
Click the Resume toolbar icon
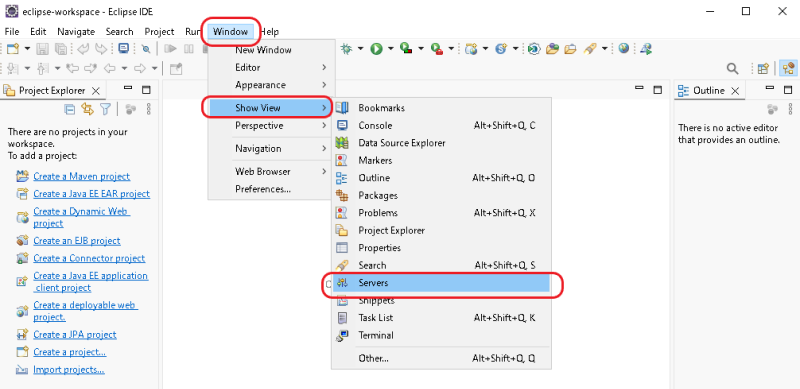[170, 49]
